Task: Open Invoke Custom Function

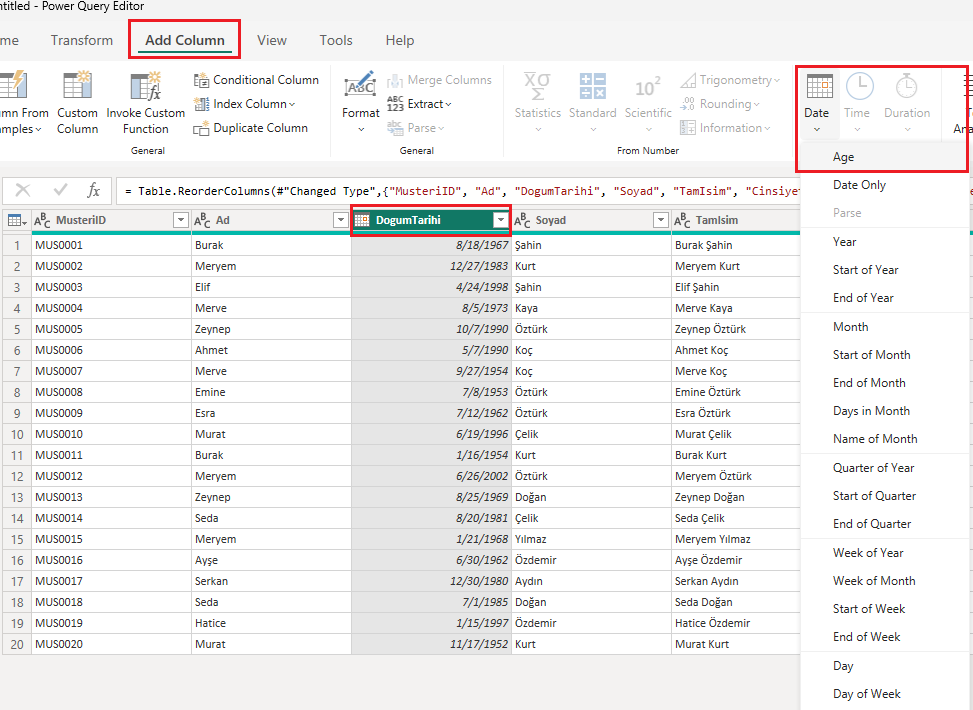Action: 146,103
